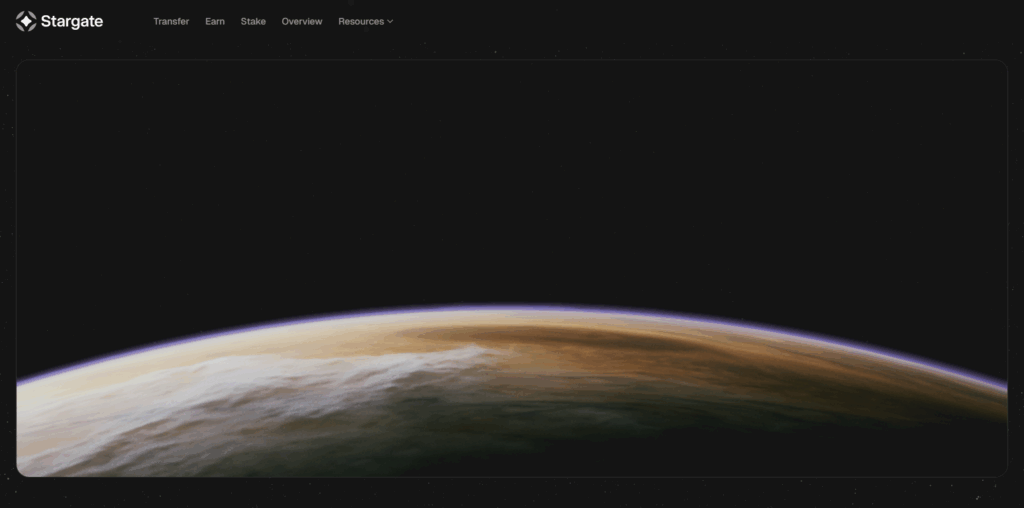
Task: Click the dark empty space in hero banner center
Action: pos(512,180)
